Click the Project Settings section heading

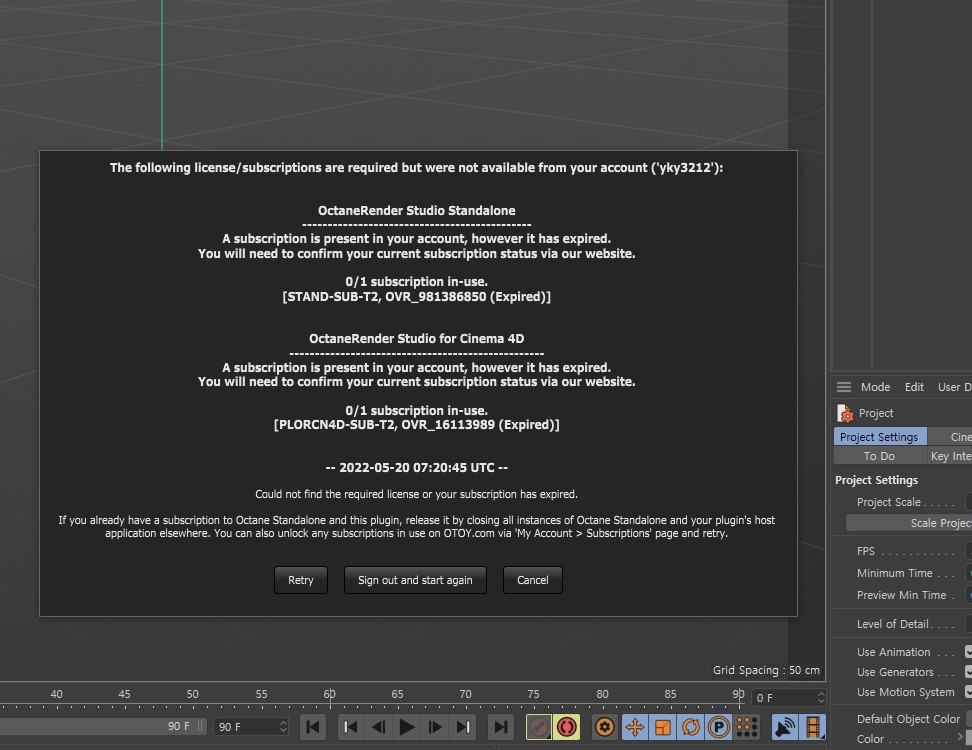tap(876, 480)
